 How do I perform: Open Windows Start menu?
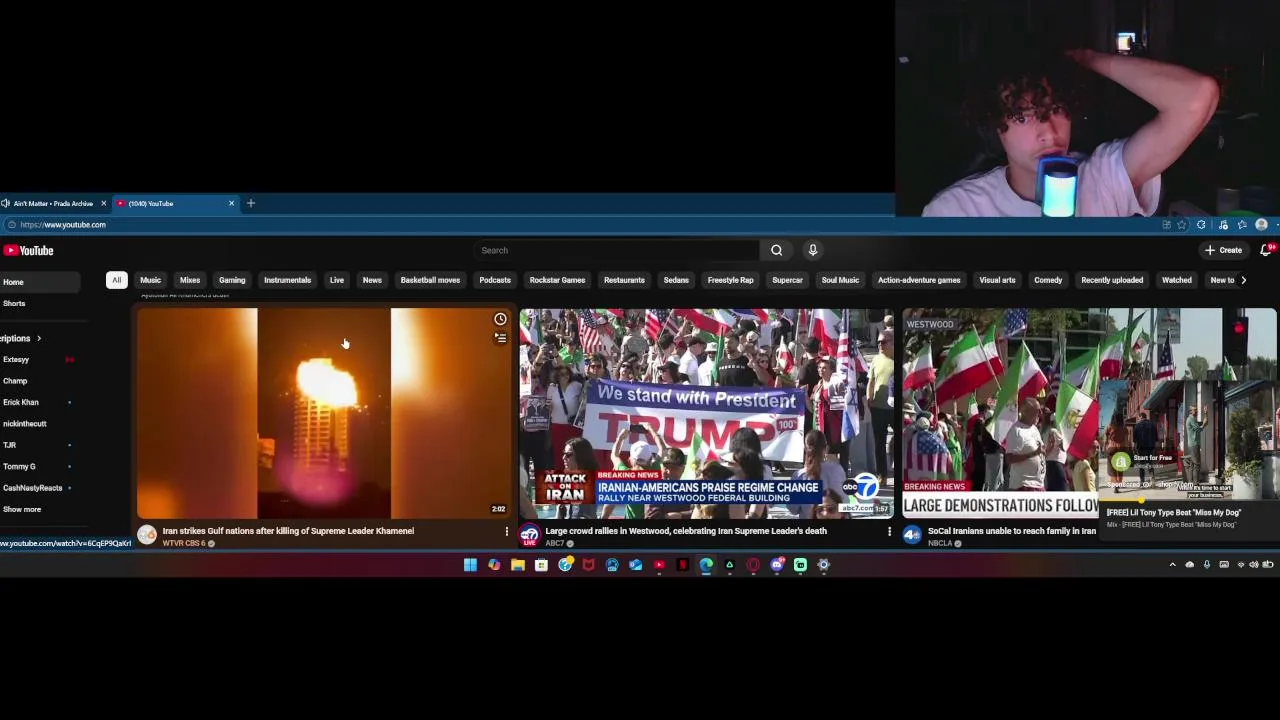470,565
